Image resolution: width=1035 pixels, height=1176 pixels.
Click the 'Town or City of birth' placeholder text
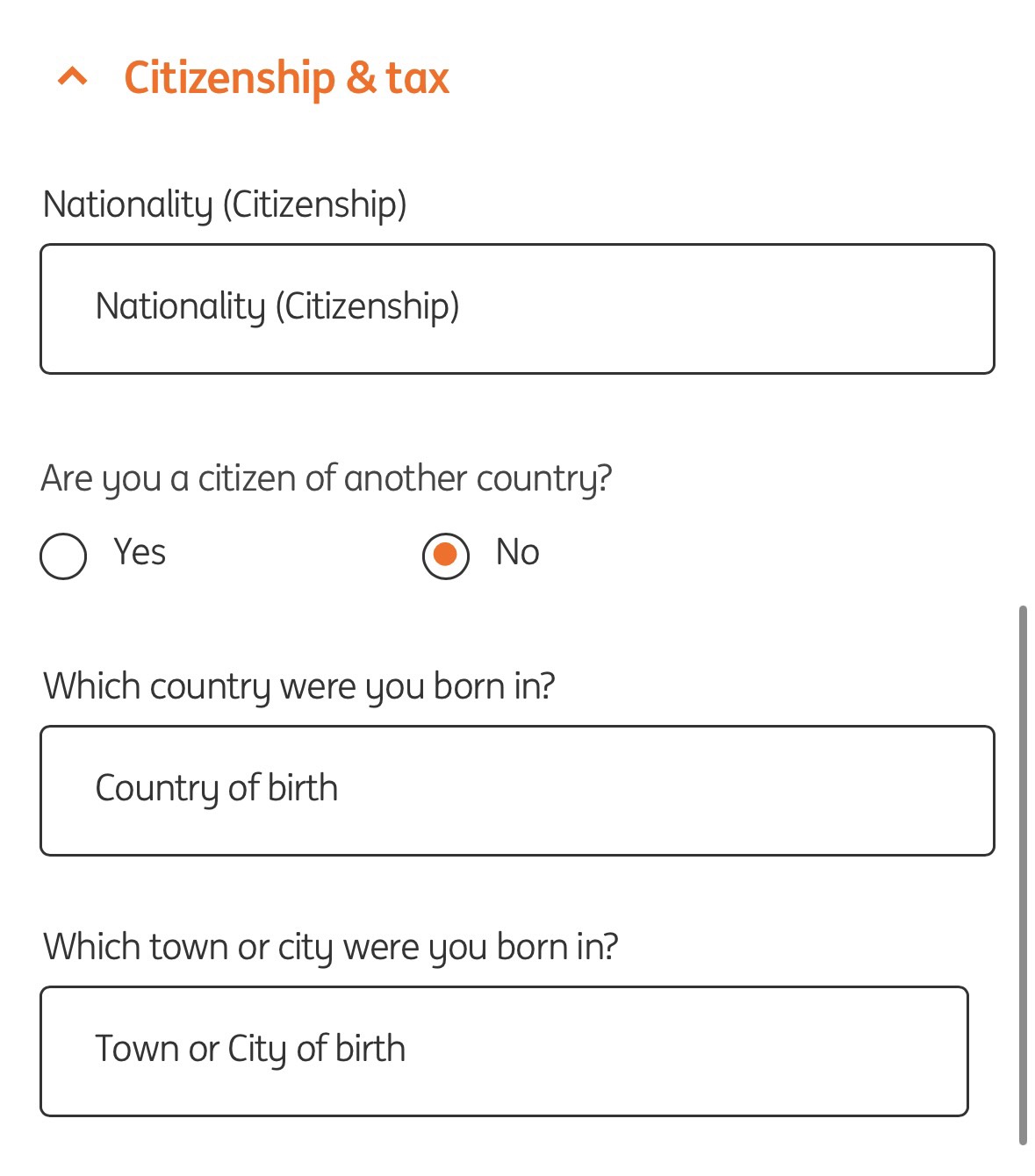[x=250, y=1049]
